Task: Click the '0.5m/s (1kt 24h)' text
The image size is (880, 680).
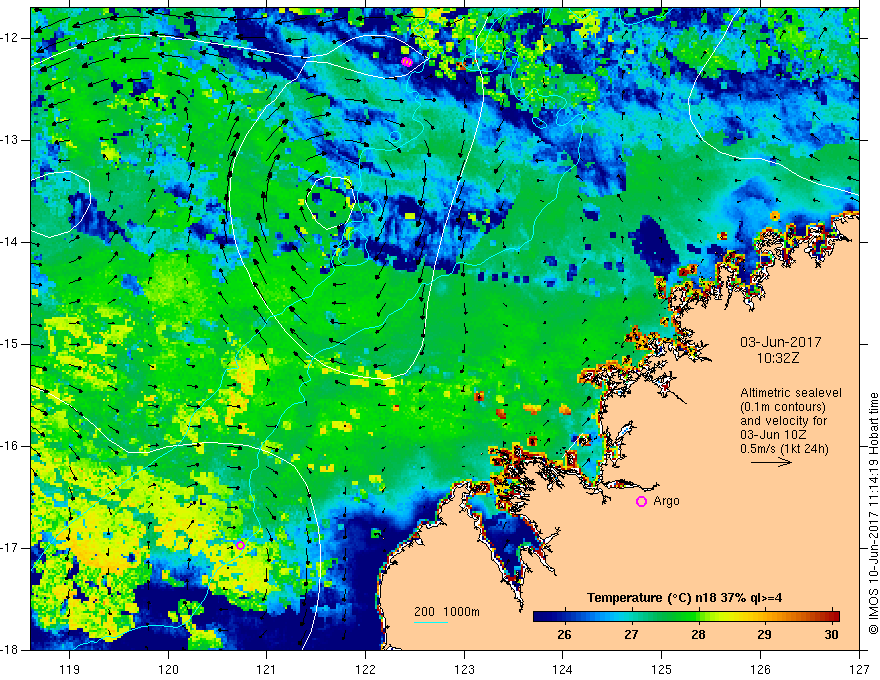Action: [784, 449]
